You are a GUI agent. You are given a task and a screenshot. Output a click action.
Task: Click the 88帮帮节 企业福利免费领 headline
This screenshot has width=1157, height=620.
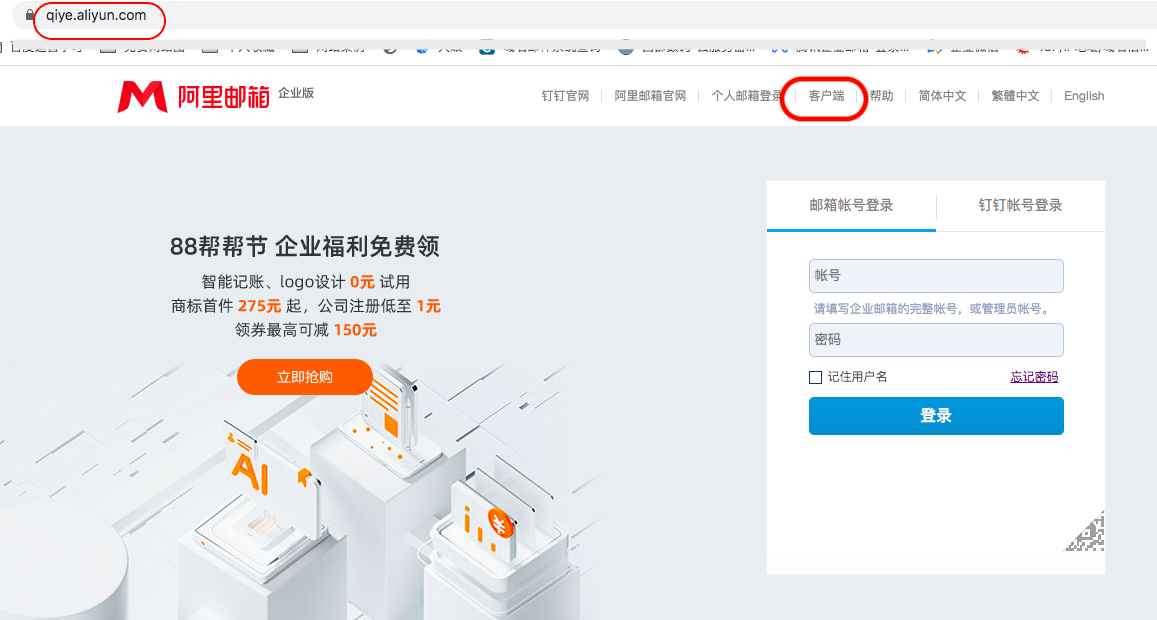pyautogui.click(x=305, y=247)
